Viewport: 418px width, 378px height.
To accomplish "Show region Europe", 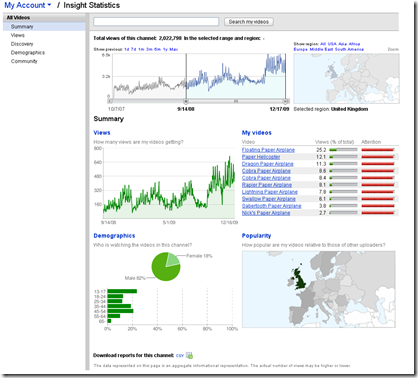I will point(301,49).
